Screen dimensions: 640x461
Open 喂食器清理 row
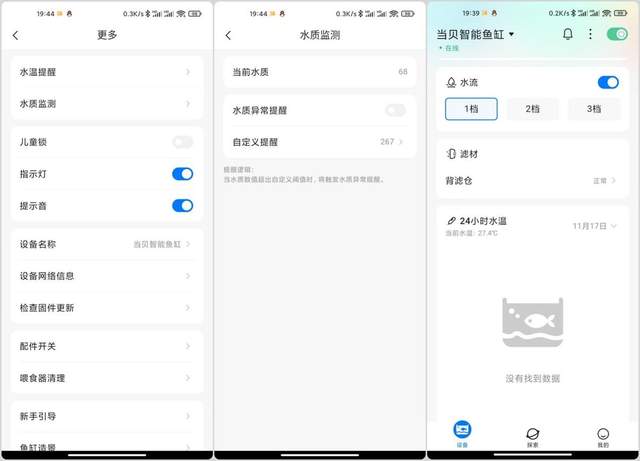tap(107, 378)
